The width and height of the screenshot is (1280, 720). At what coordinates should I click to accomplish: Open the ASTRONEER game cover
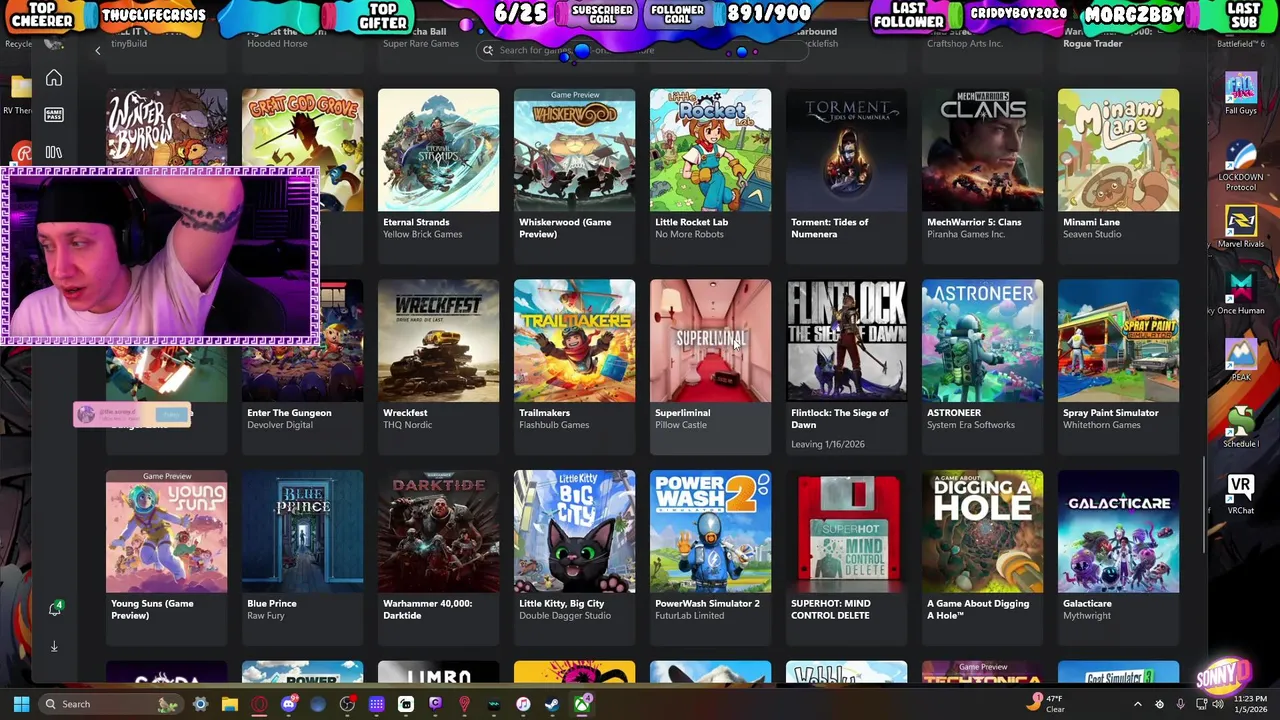[982, 341]
